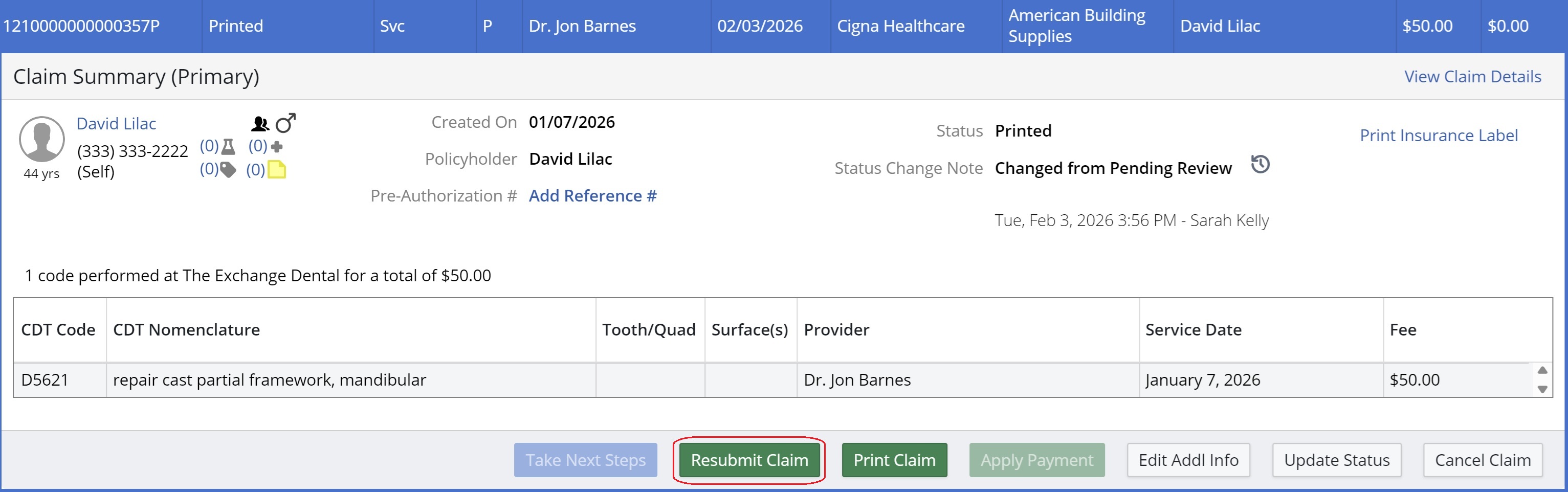Click Edit Addl Info button
The width and height of the screenshot is (1568, 492).
click(x=1187, y=460)
